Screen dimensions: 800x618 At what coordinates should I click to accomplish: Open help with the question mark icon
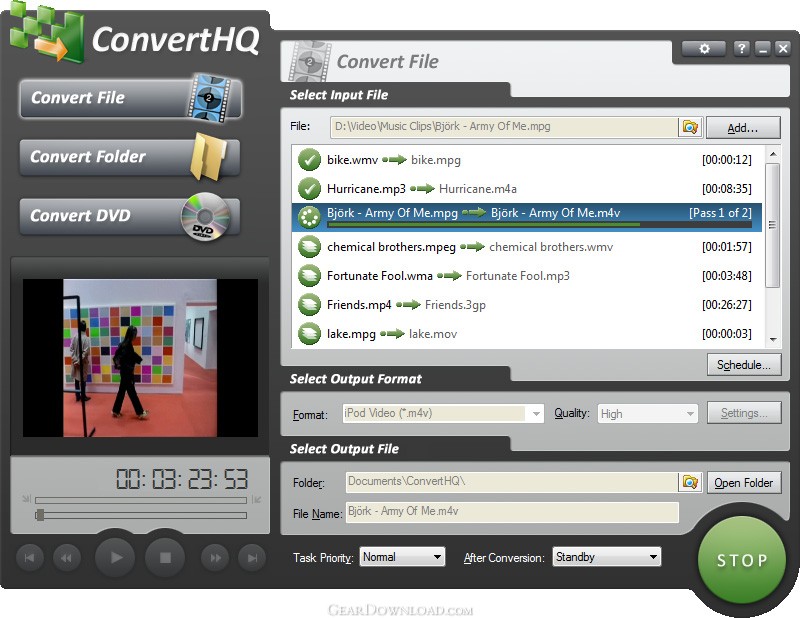click(x=741, y=48)
